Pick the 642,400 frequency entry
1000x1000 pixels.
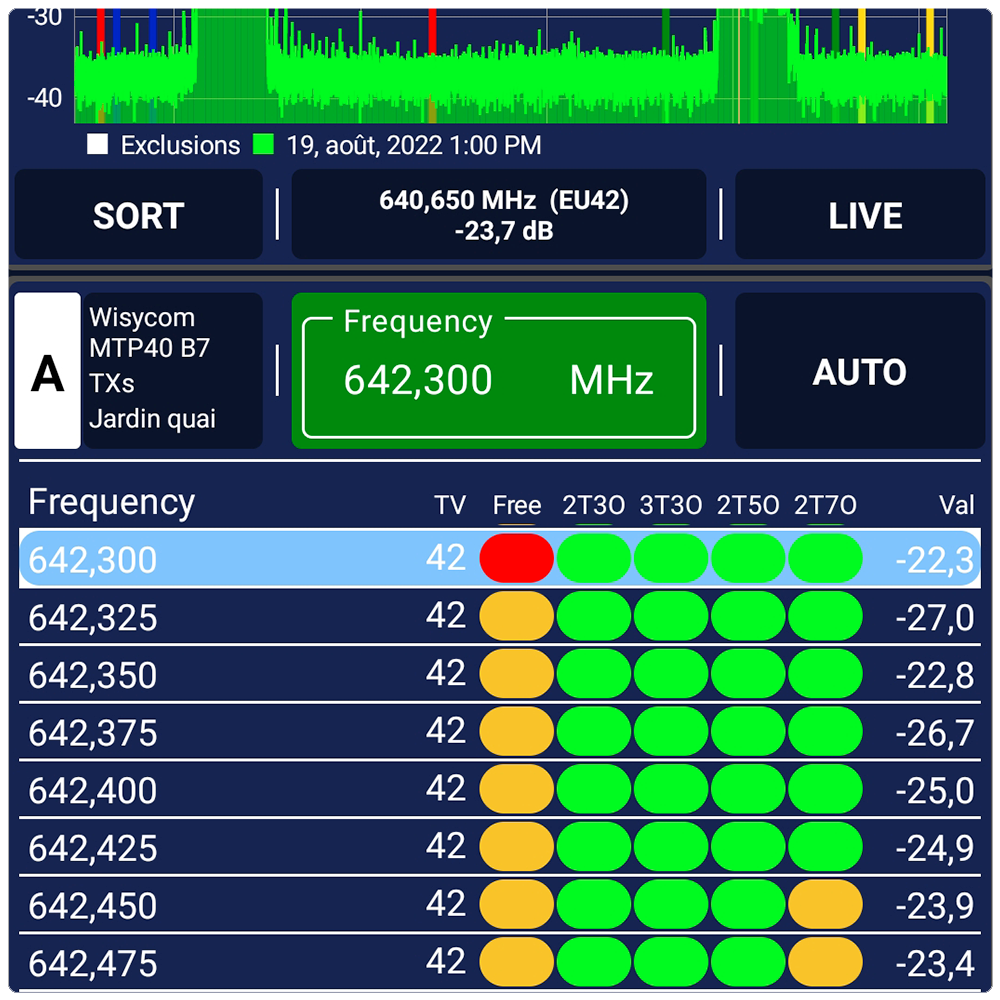click(500, 790)
